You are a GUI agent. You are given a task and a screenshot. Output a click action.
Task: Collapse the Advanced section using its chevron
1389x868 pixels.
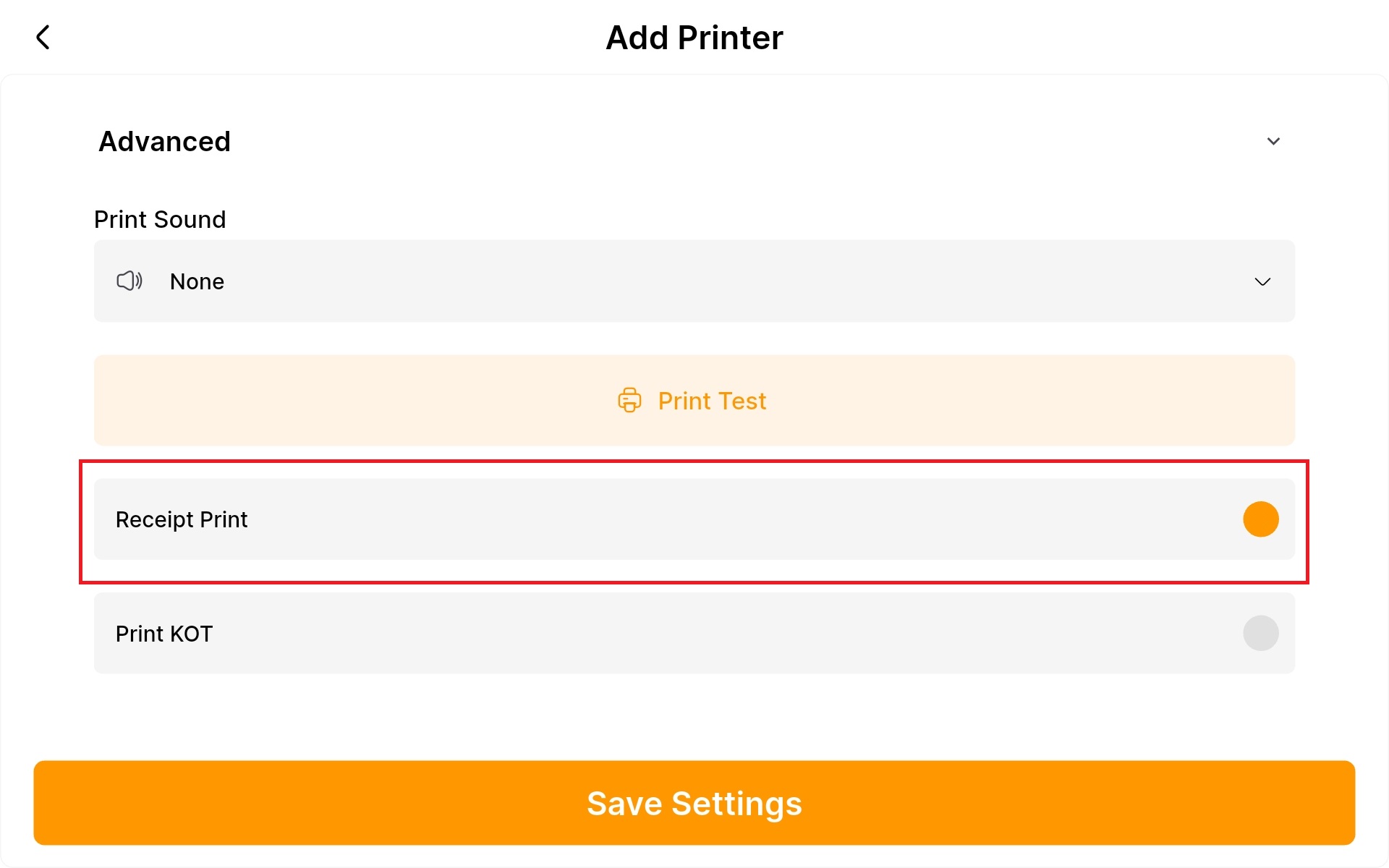(x=1273, y=141)
